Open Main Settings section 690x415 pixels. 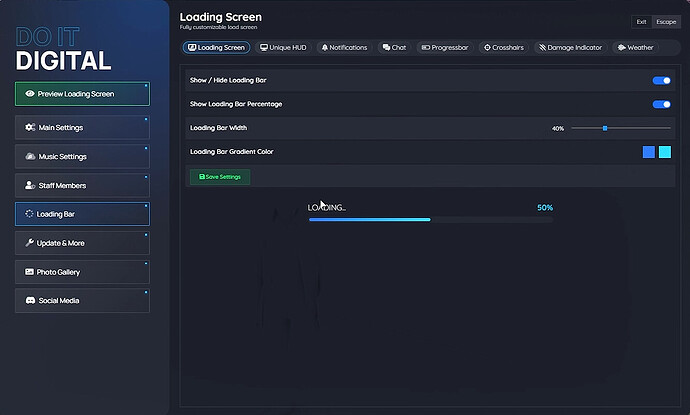coord(82,128)
